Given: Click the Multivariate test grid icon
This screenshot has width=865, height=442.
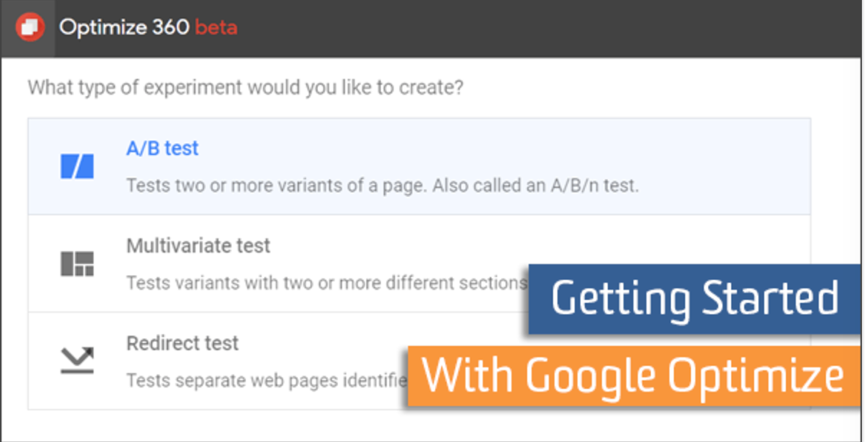Looking at the screenshot, I should tap(77, 263).
